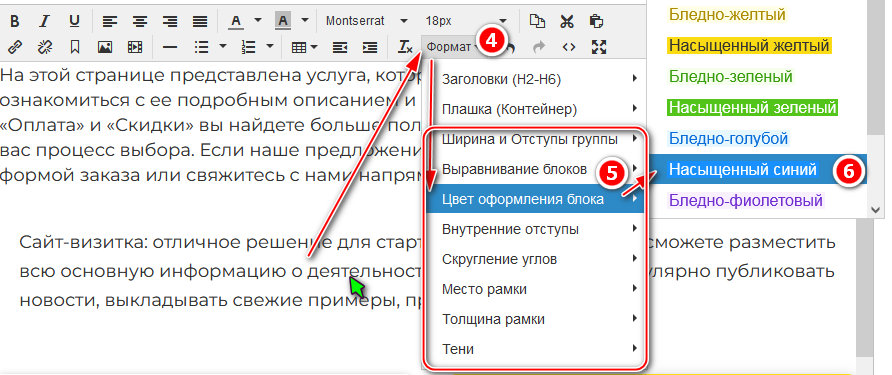This screenshot has height=375, width=892.
Task: Open the Montserrat font family dropdown
Action: [x=366, y=21]
